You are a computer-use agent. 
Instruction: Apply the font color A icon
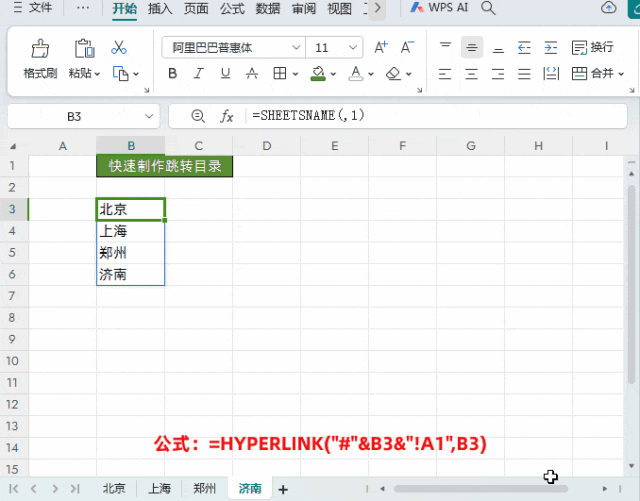(356, 74)
